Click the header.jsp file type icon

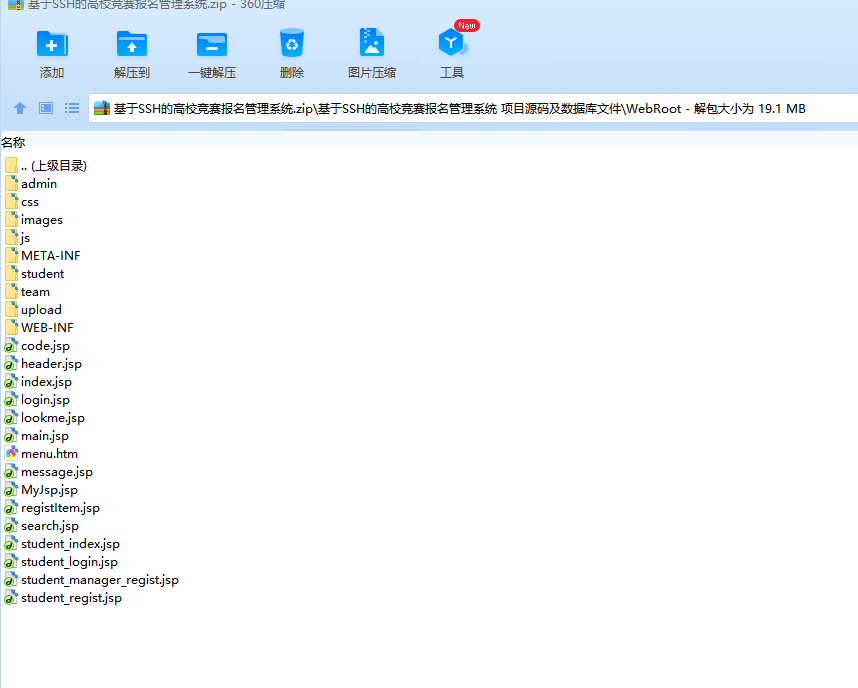coord(11,364)
